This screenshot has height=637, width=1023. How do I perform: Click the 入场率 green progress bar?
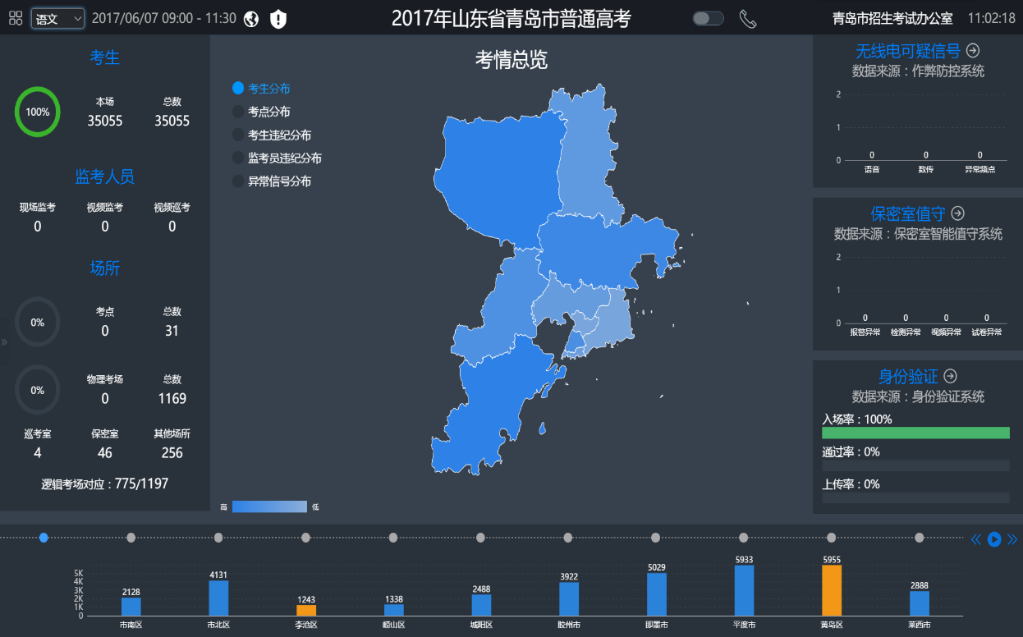tap(915, 433)
